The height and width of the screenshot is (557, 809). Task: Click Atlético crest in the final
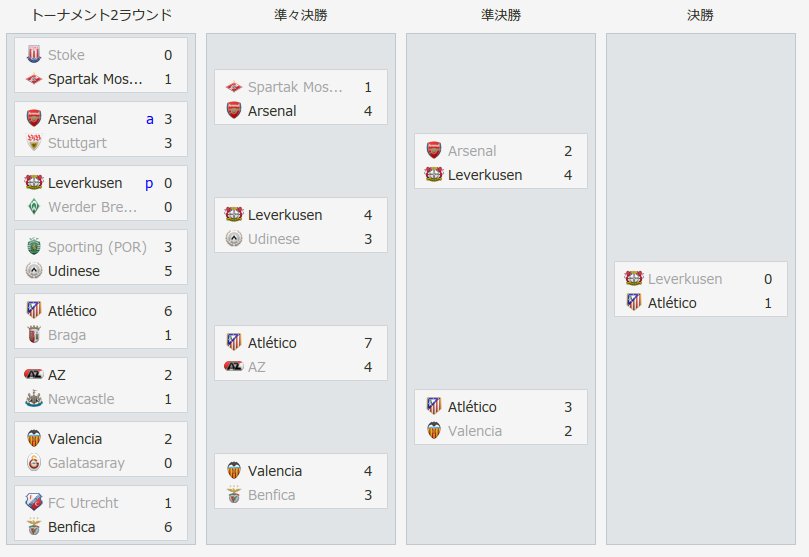coord(634,303)
